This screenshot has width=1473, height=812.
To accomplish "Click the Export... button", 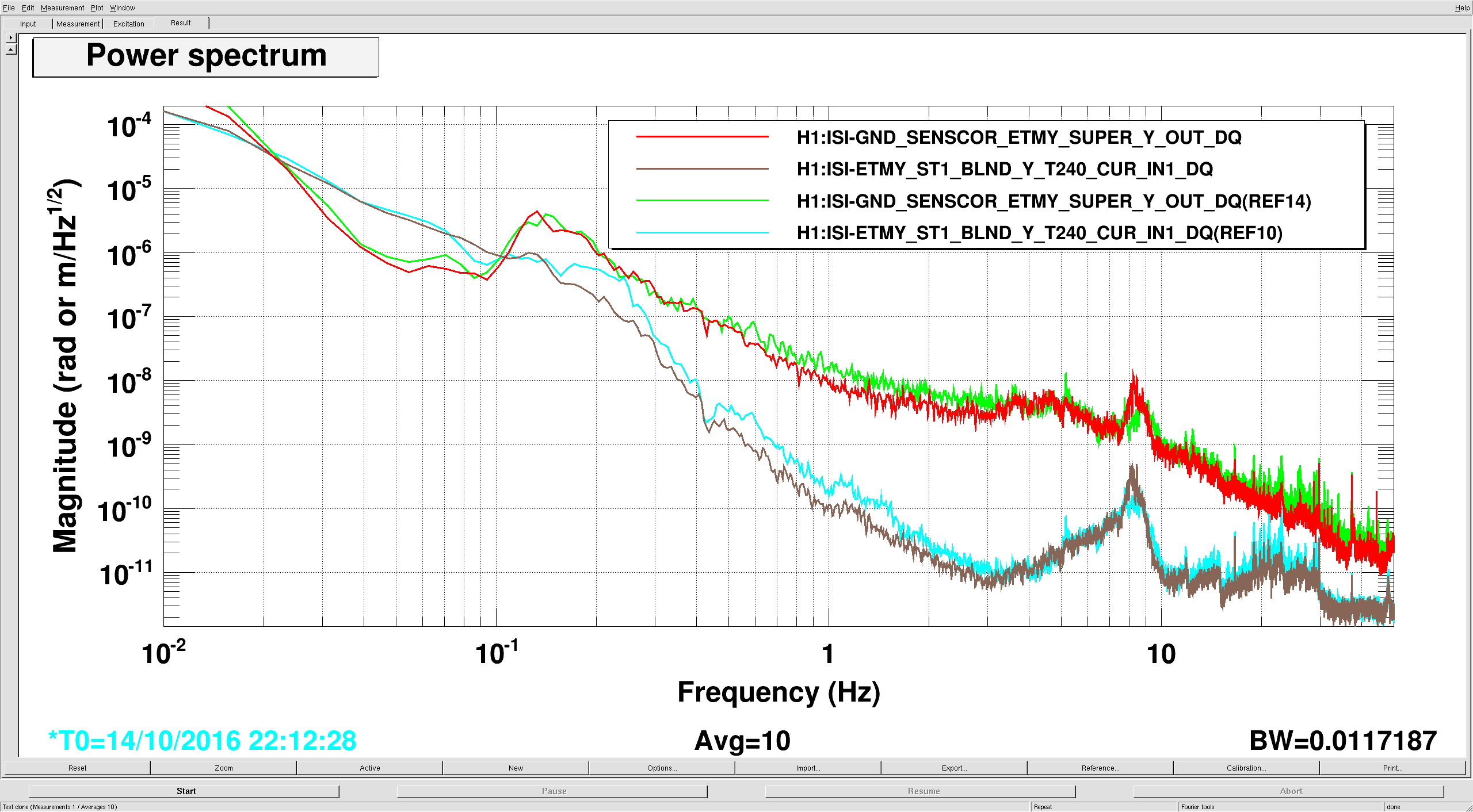I will click(954, 768).
